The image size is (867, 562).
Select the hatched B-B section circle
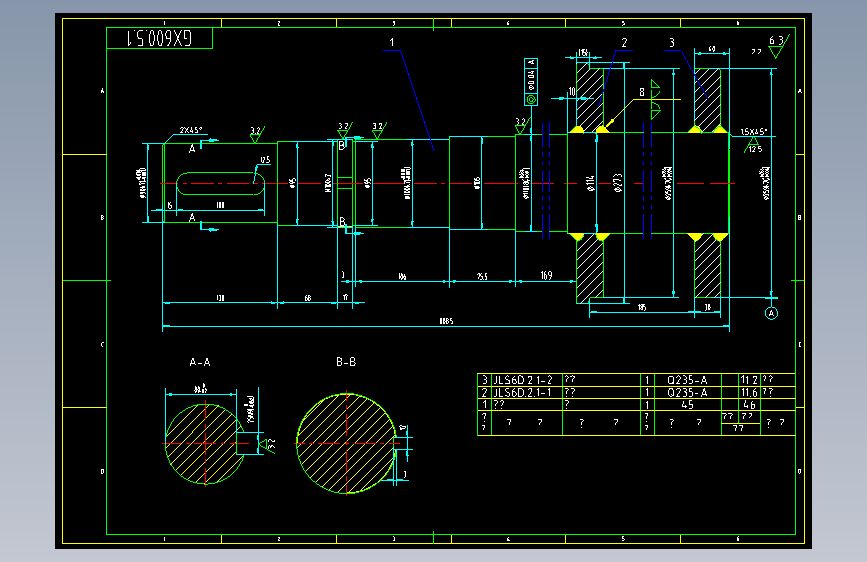tap(347, 443)
